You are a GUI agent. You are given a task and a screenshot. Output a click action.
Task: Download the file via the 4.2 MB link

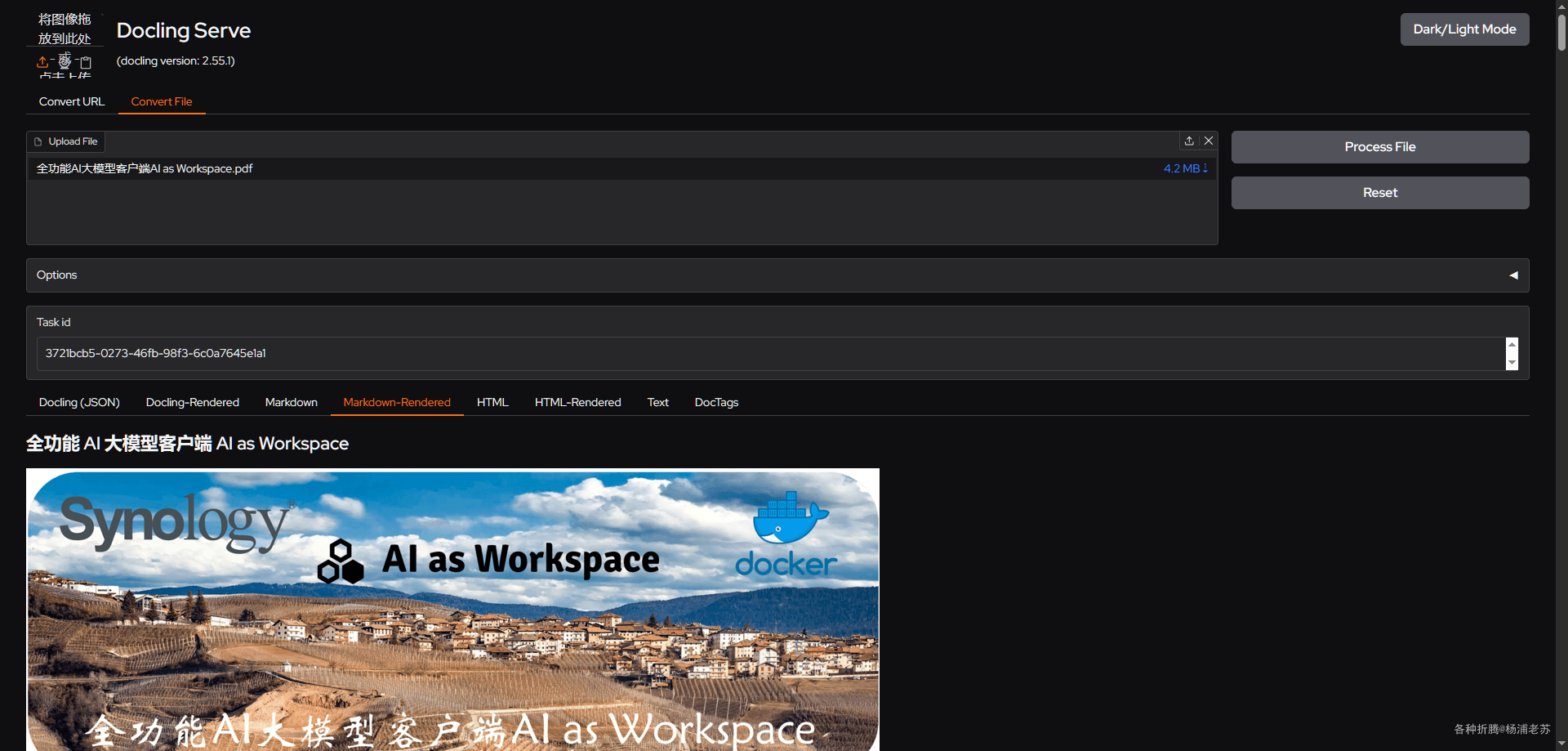coord(1186,168)
